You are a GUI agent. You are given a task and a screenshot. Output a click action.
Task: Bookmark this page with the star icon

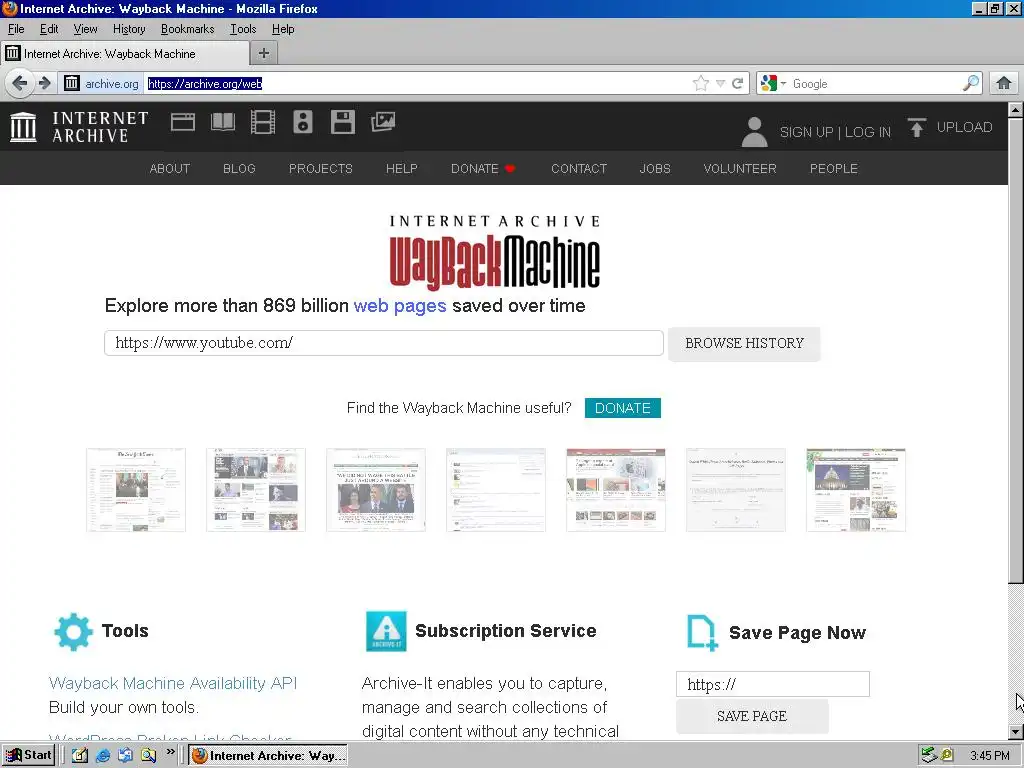pyautogui.click(x=701, y=84)
